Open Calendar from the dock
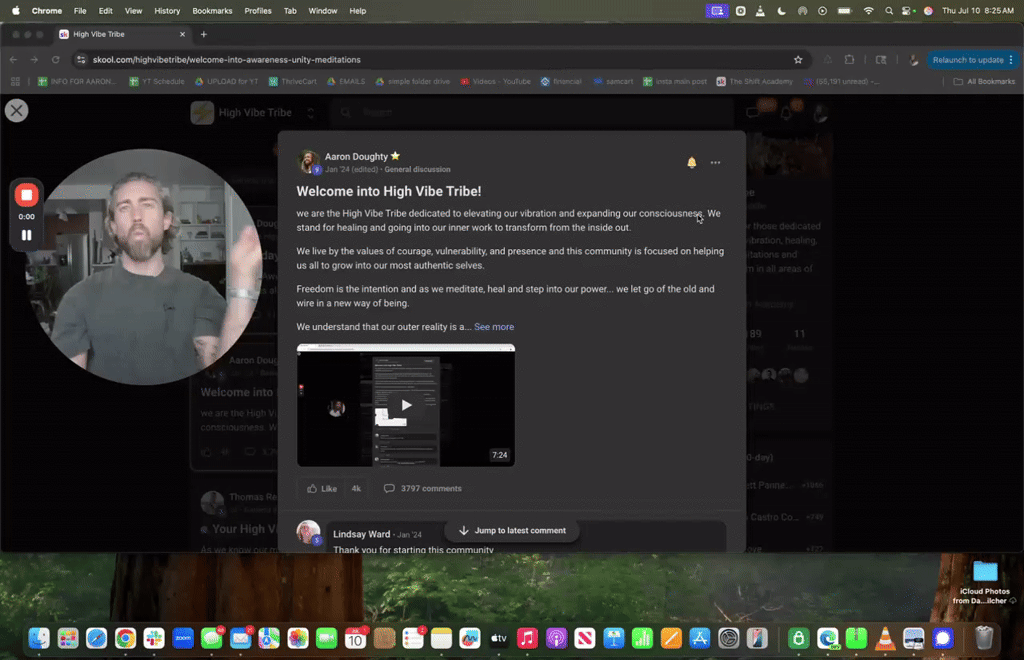This screenshot has height=660, width=1024. (x=355, y=638)
